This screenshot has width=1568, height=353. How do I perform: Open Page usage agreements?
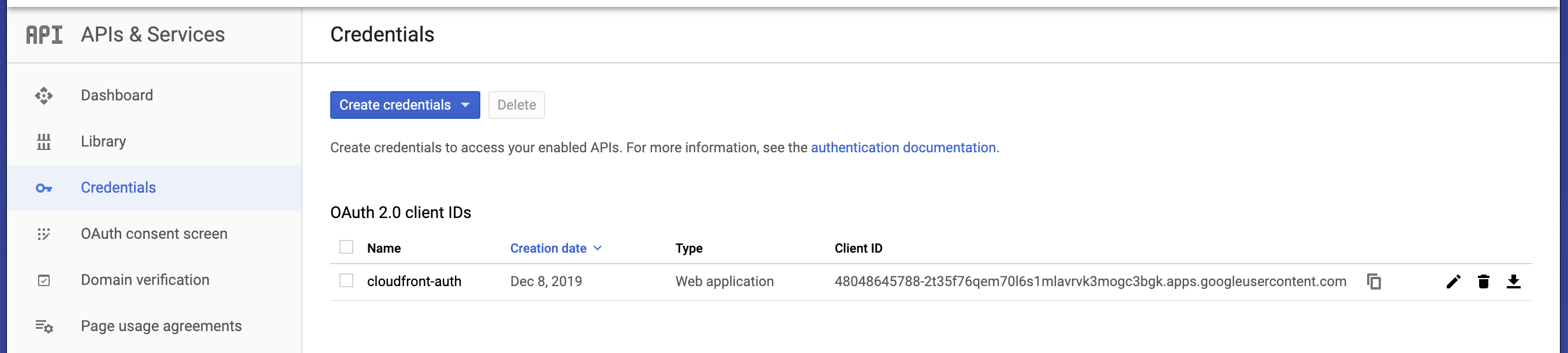pyautogui.click(x=155, y=327)
